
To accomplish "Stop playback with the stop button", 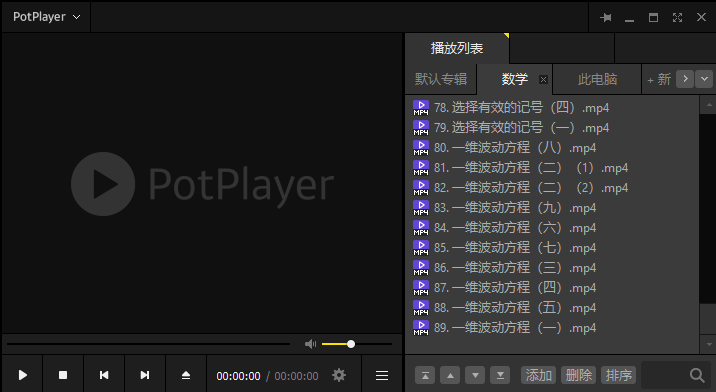I will (x=63, y=375).
